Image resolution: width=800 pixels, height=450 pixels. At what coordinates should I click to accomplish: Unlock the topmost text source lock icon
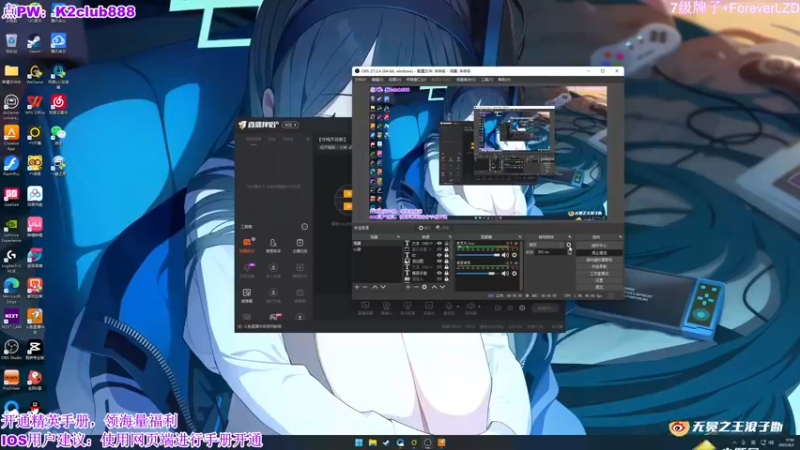pyautogui.click(x=446, y=244)
